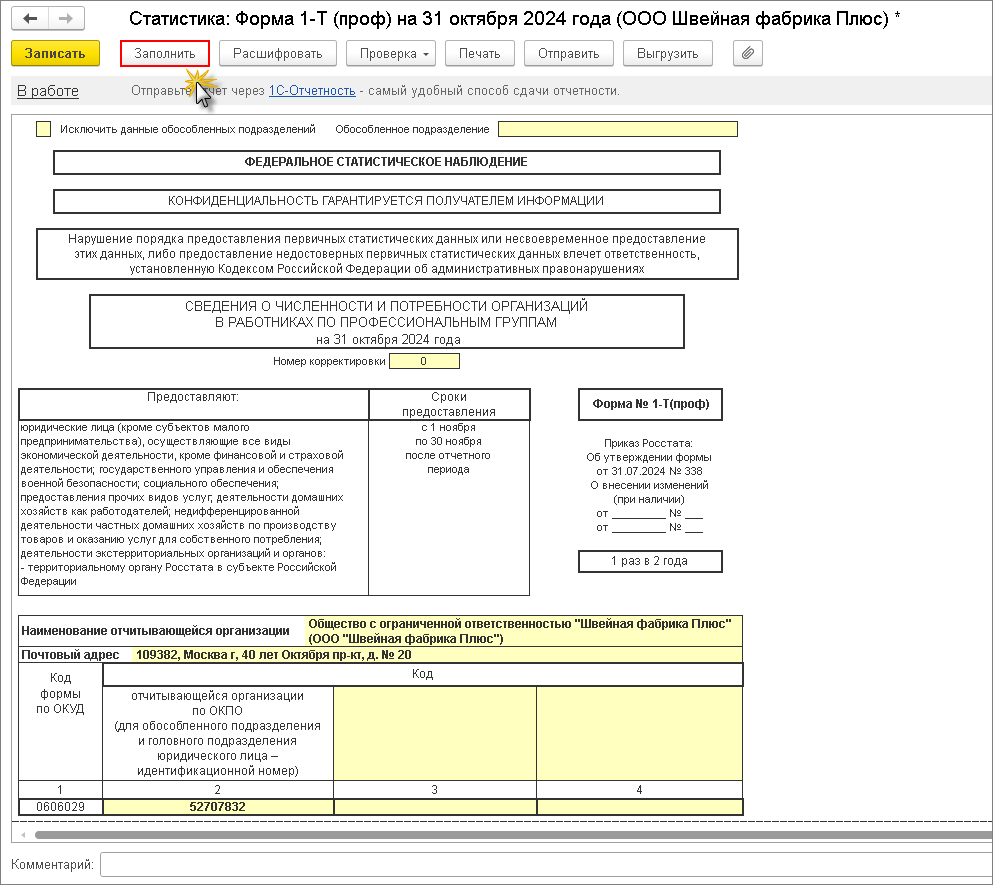The height and width of the screenshot is (885, 993).
Task: Click inside the Комментарий input field
Action: point(546,864)
